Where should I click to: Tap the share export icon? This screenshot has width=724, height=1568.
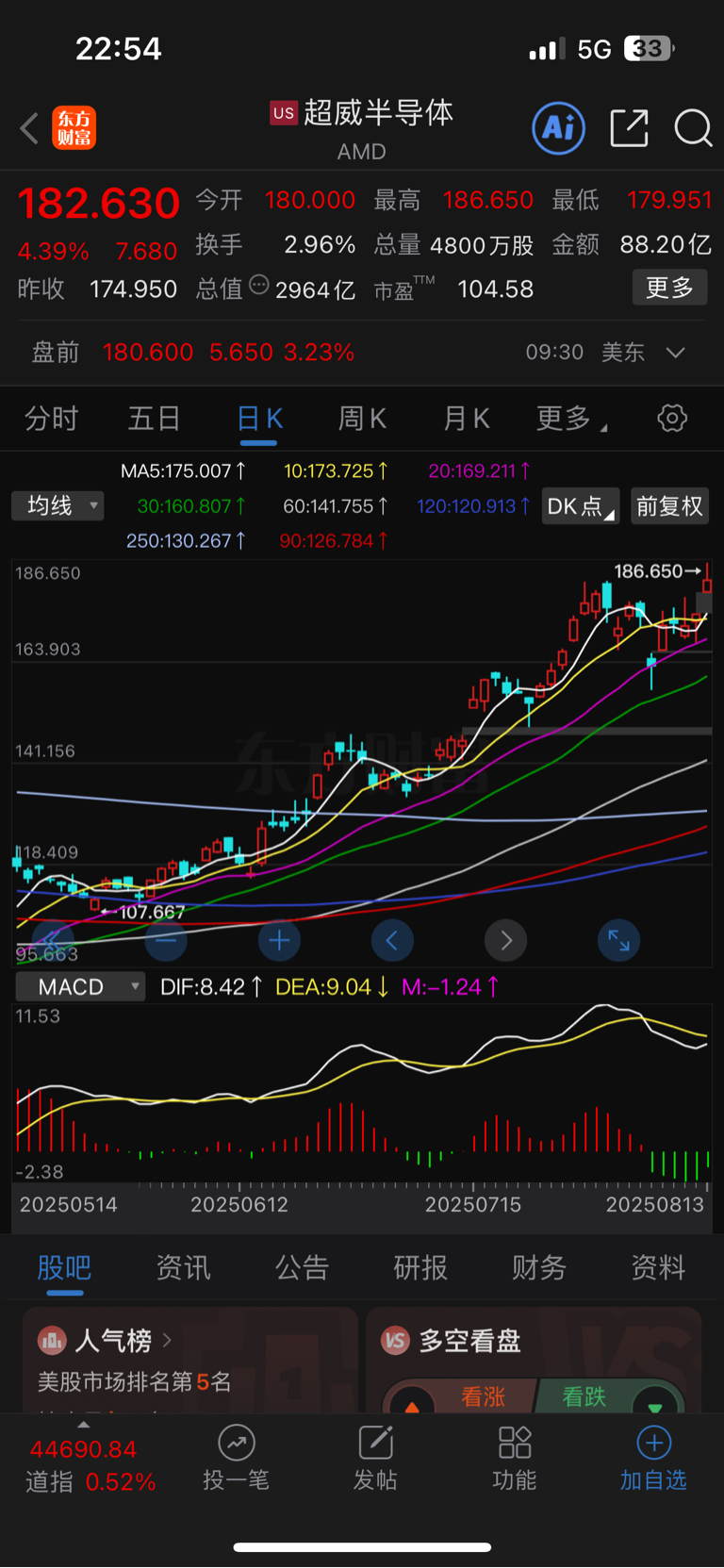[629, 128]
